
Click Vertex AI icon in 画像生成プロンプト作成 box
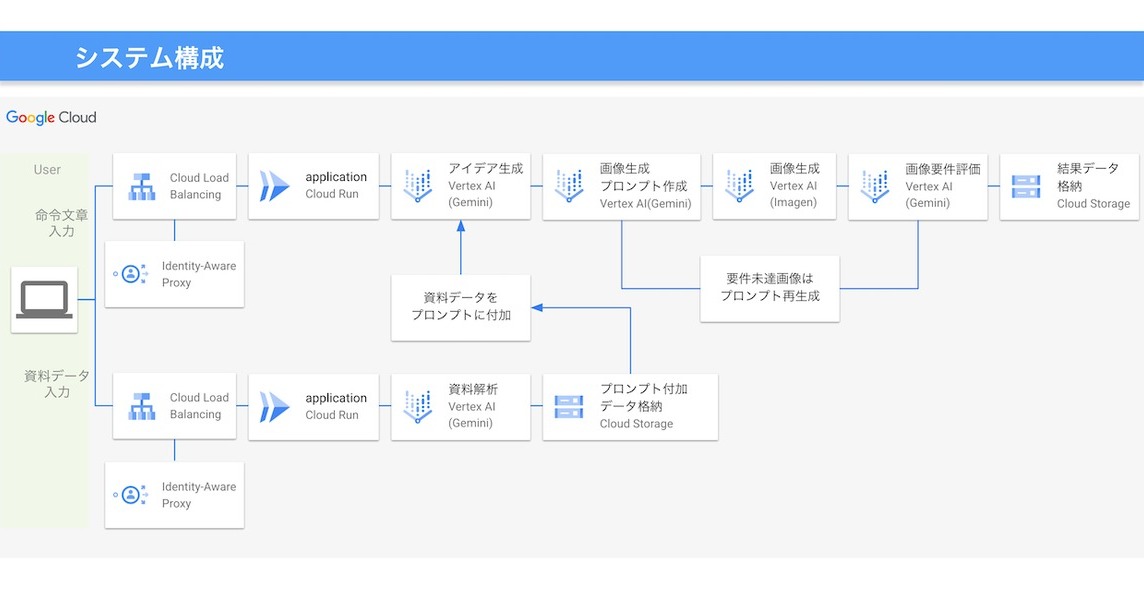[569, 186]
